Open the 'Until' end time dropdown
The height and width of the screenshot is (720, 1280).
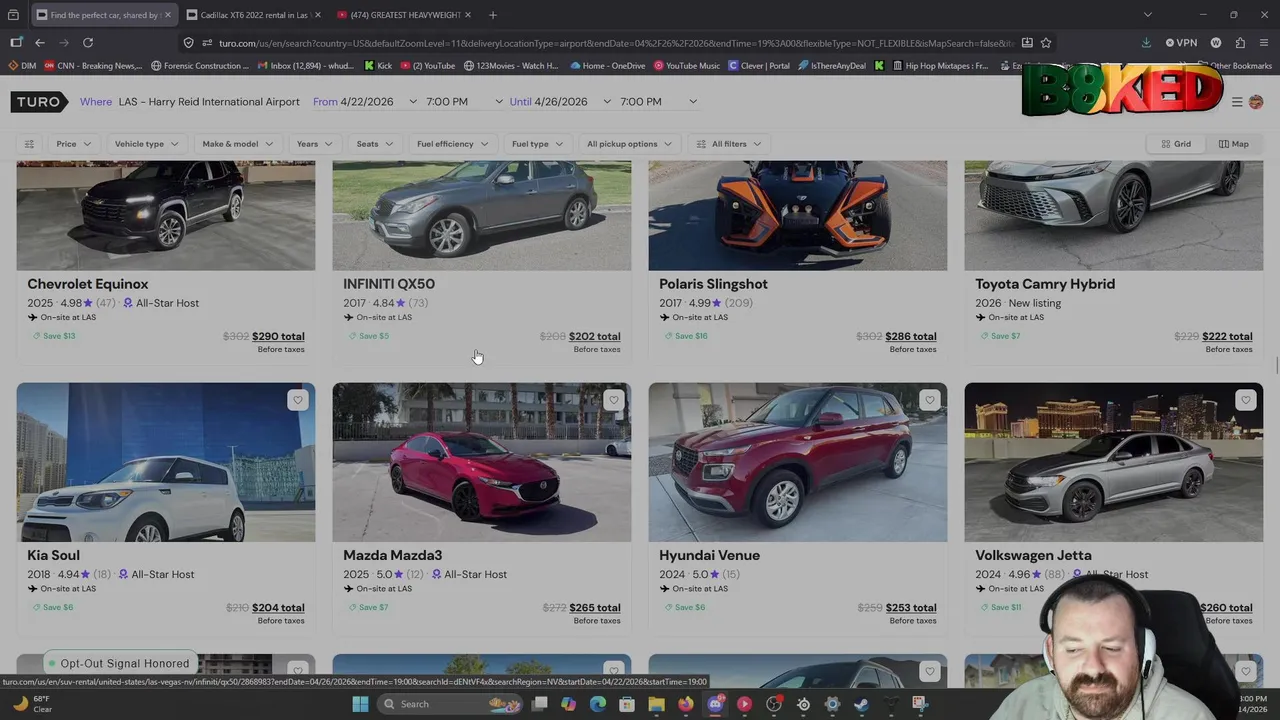tap(658, 102)
